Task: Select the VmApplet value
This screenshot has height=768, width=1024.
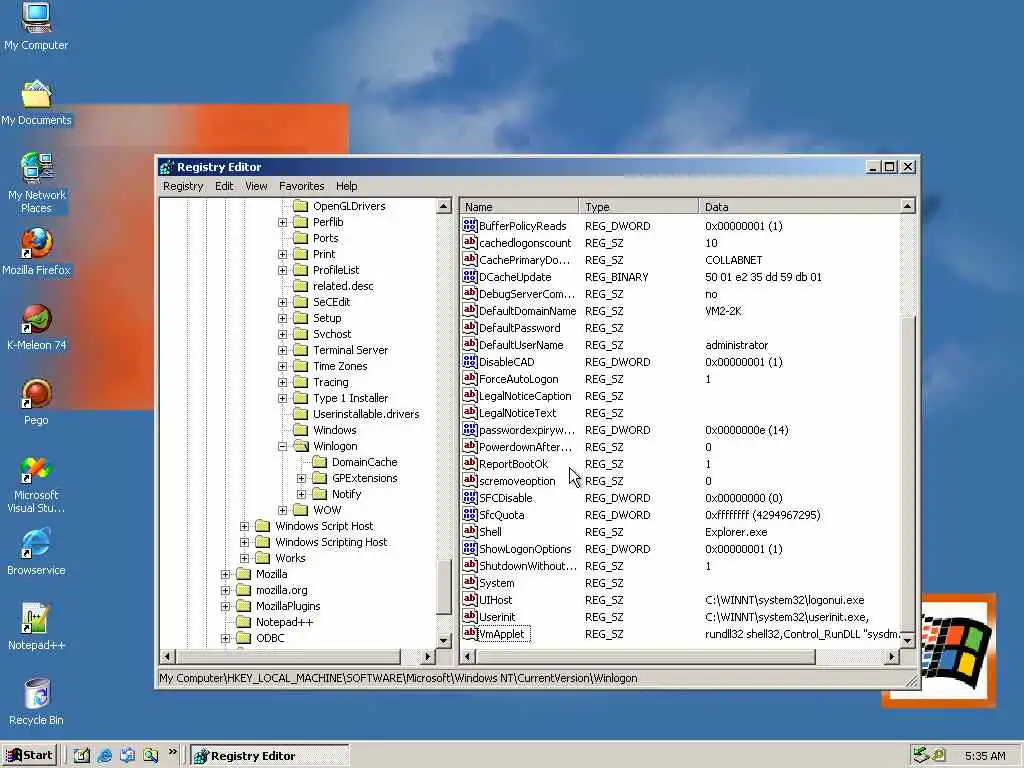Action: click(x=504, y=633)
